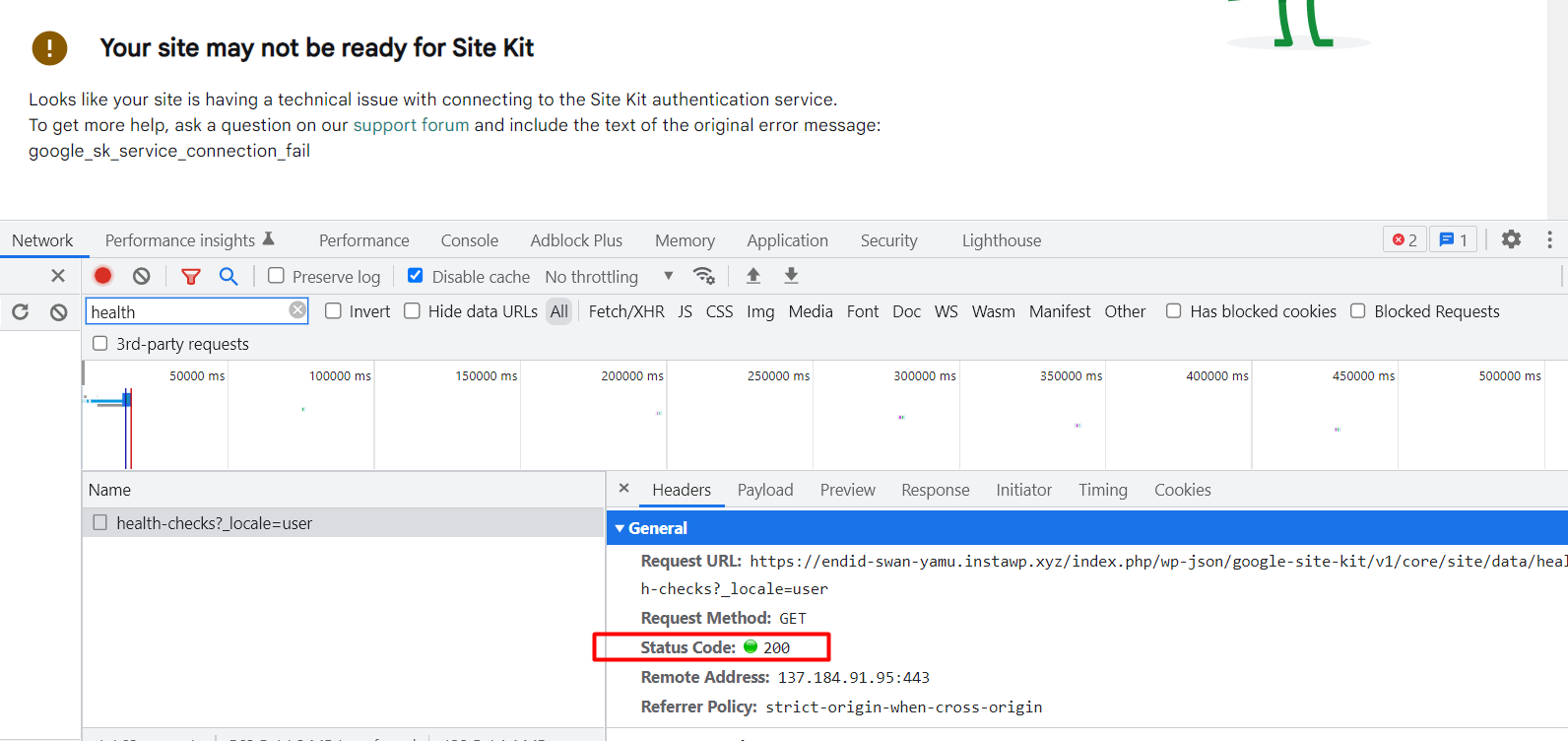Open Performance insights panel
Image resolution: width=1568 pixels, height=741 pixels.
coord(180,240)
